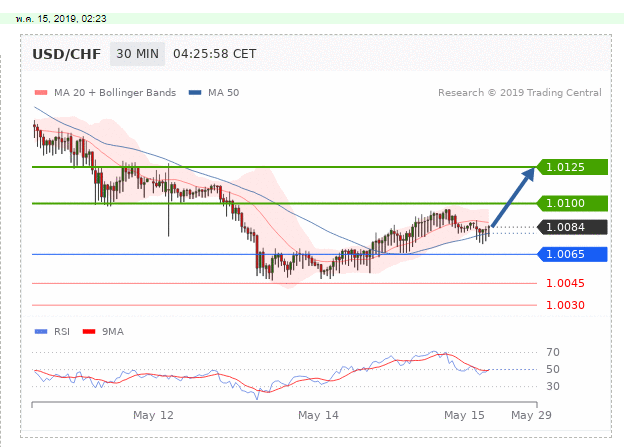Click the May 15 date axis label
624x447 pixels.
pos(464,416)
